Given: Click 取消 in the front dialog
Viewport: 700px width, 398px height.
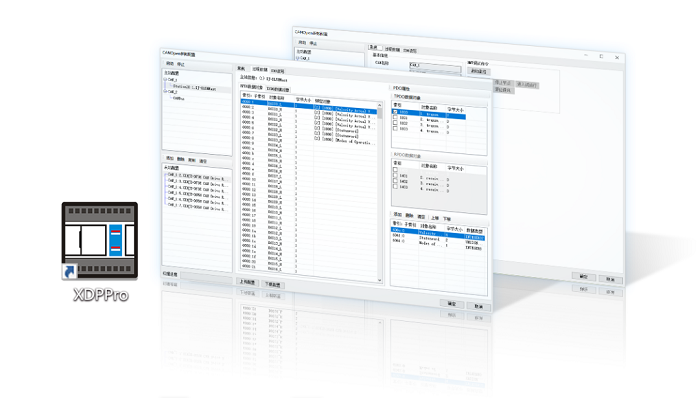Looking at the screenshot, I should coord(479,307).
